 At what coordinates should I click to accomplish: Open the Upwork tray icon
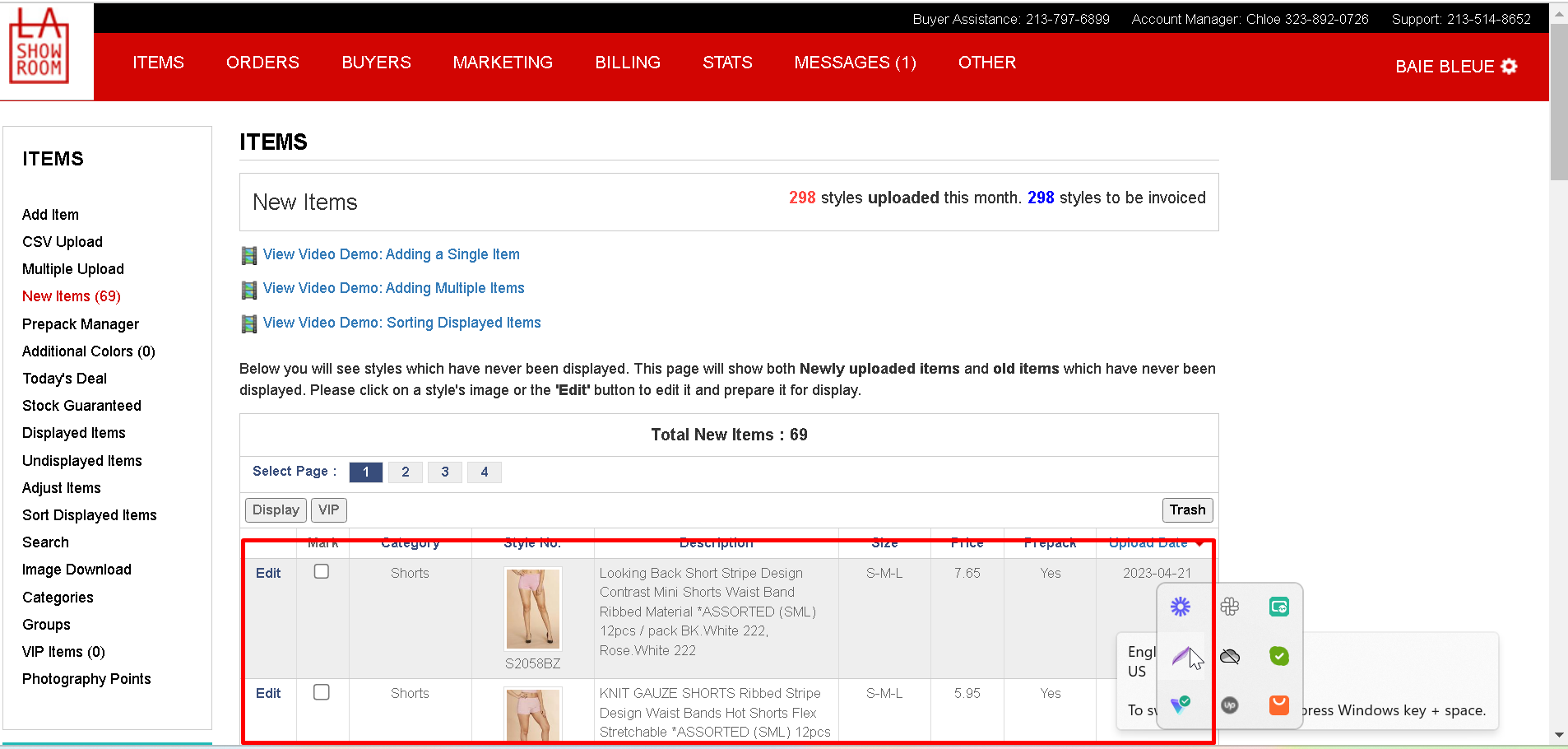1230,705
